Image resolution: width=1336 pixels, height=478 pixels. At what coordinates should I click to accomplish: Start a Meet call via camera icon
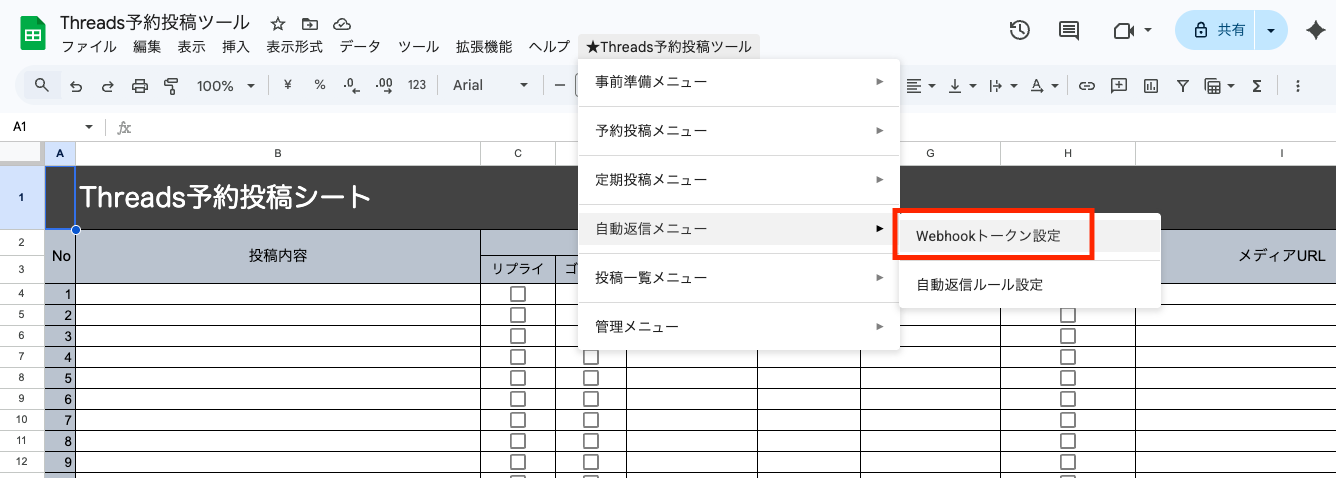1123,31
